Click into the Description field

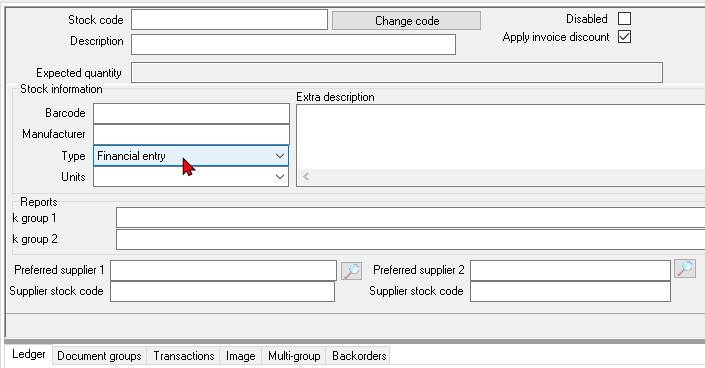[x=294, y=45]
